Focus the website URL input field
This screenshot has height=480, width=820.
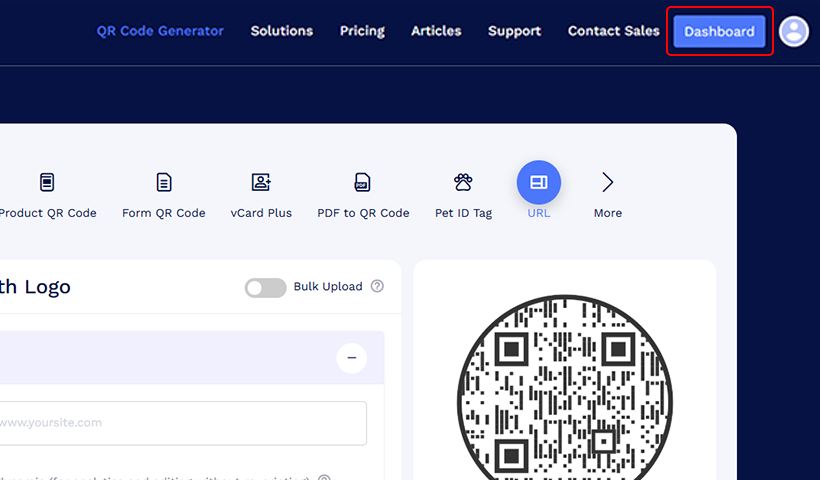pos(180,423)
